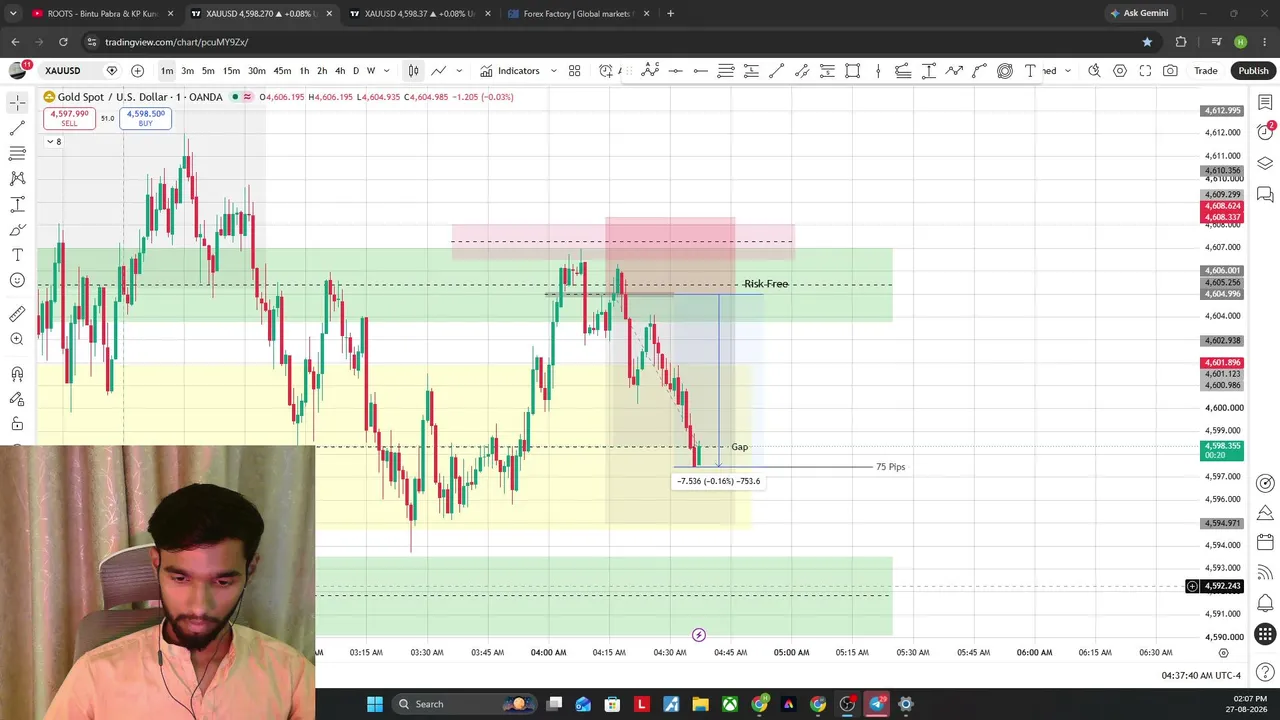Viewport: 1280px width, 720px height.
Task: Open the timezone clock 04:37:40 AM UTC-4
Action: tap(1201, 675)
